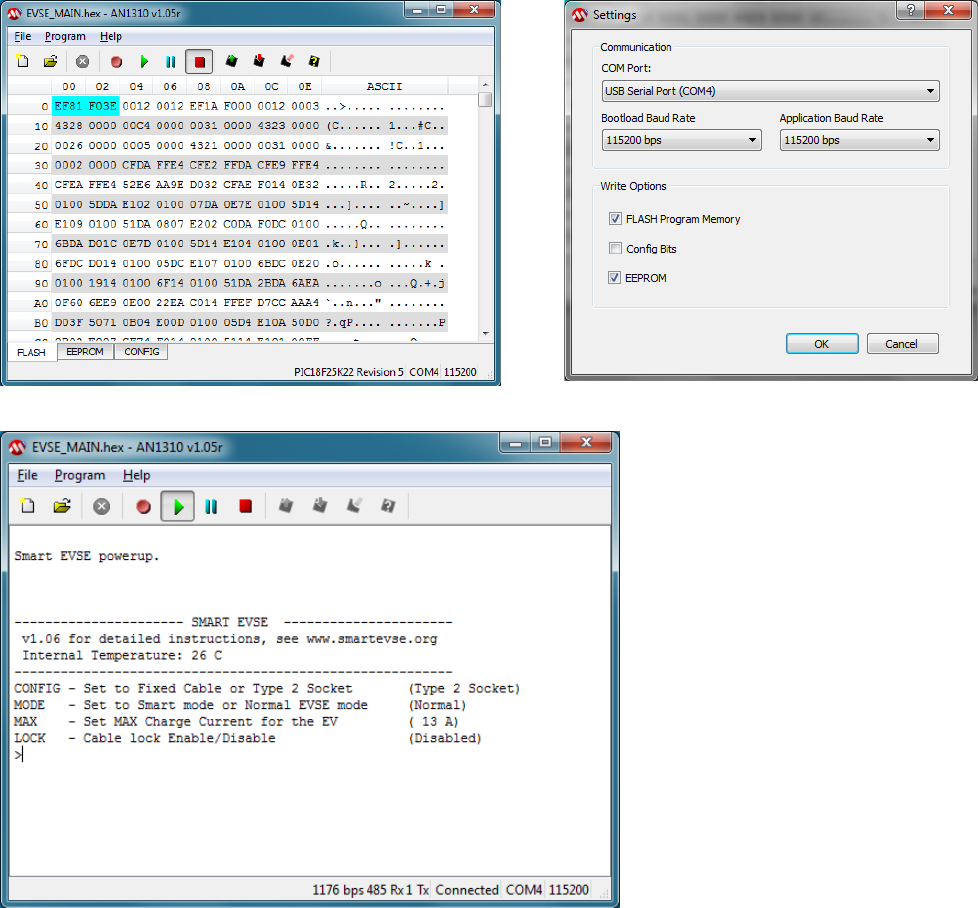This screenshot has width=978, height=908.
Task: Switch to the EEPROM memory tab
Action: click(85, 352)
